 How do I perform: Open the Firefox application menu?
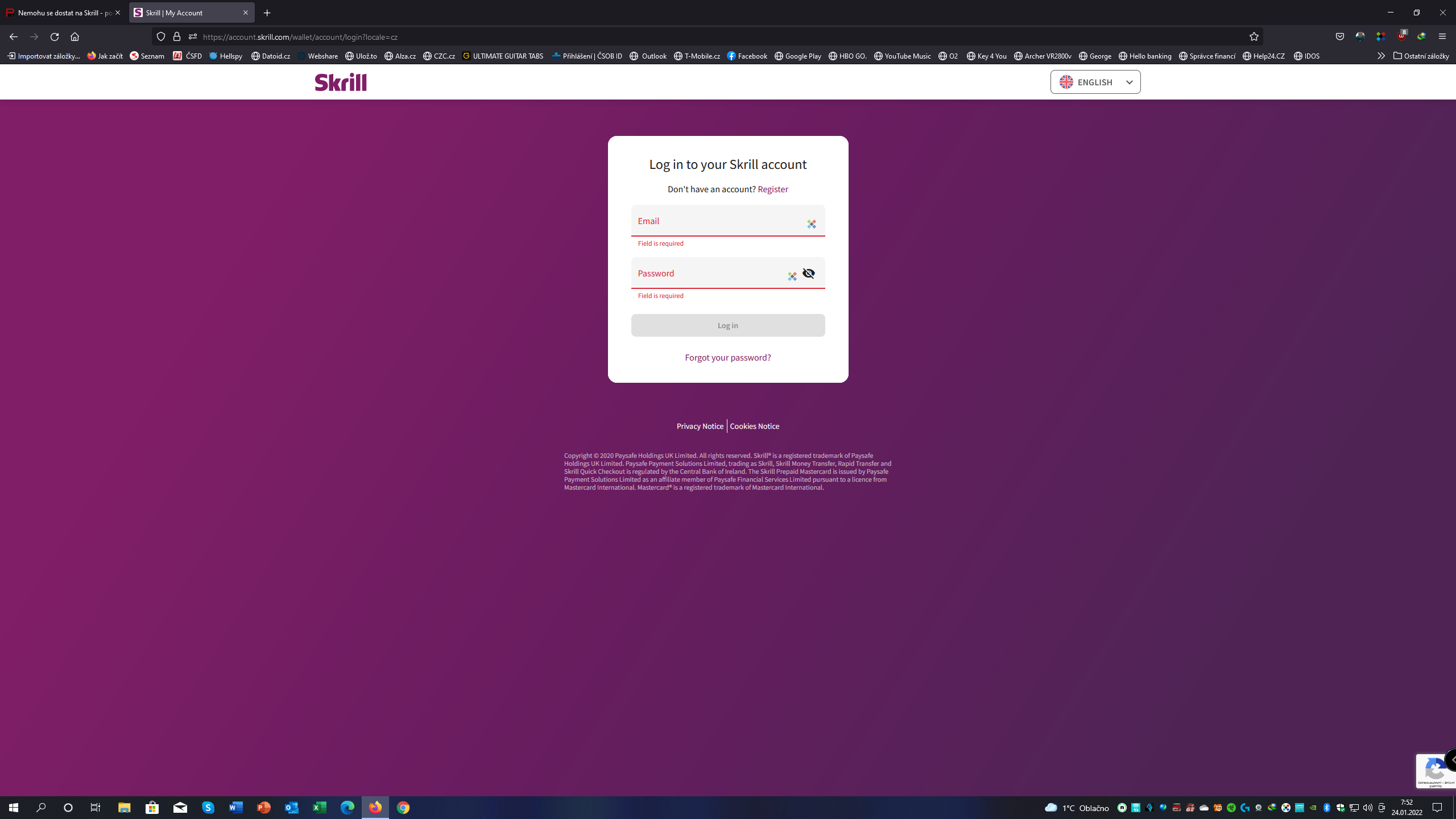(1442, 36)
